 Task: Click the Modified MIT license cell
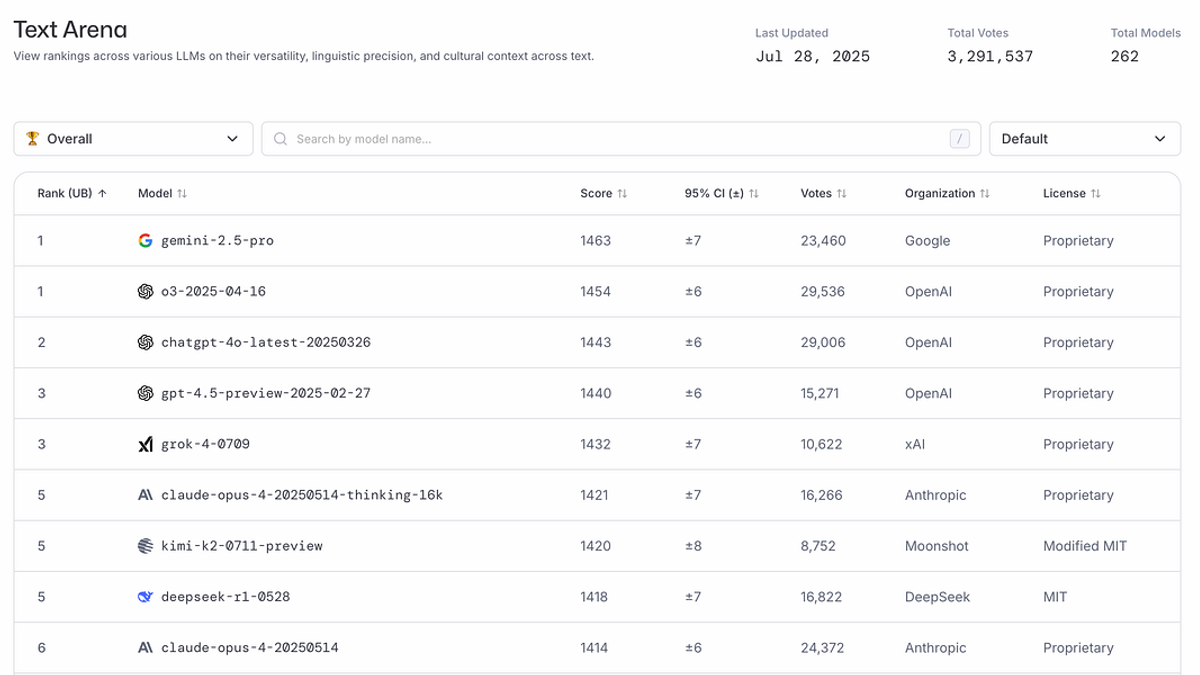pyautogui.click(x=1085, y=546)
